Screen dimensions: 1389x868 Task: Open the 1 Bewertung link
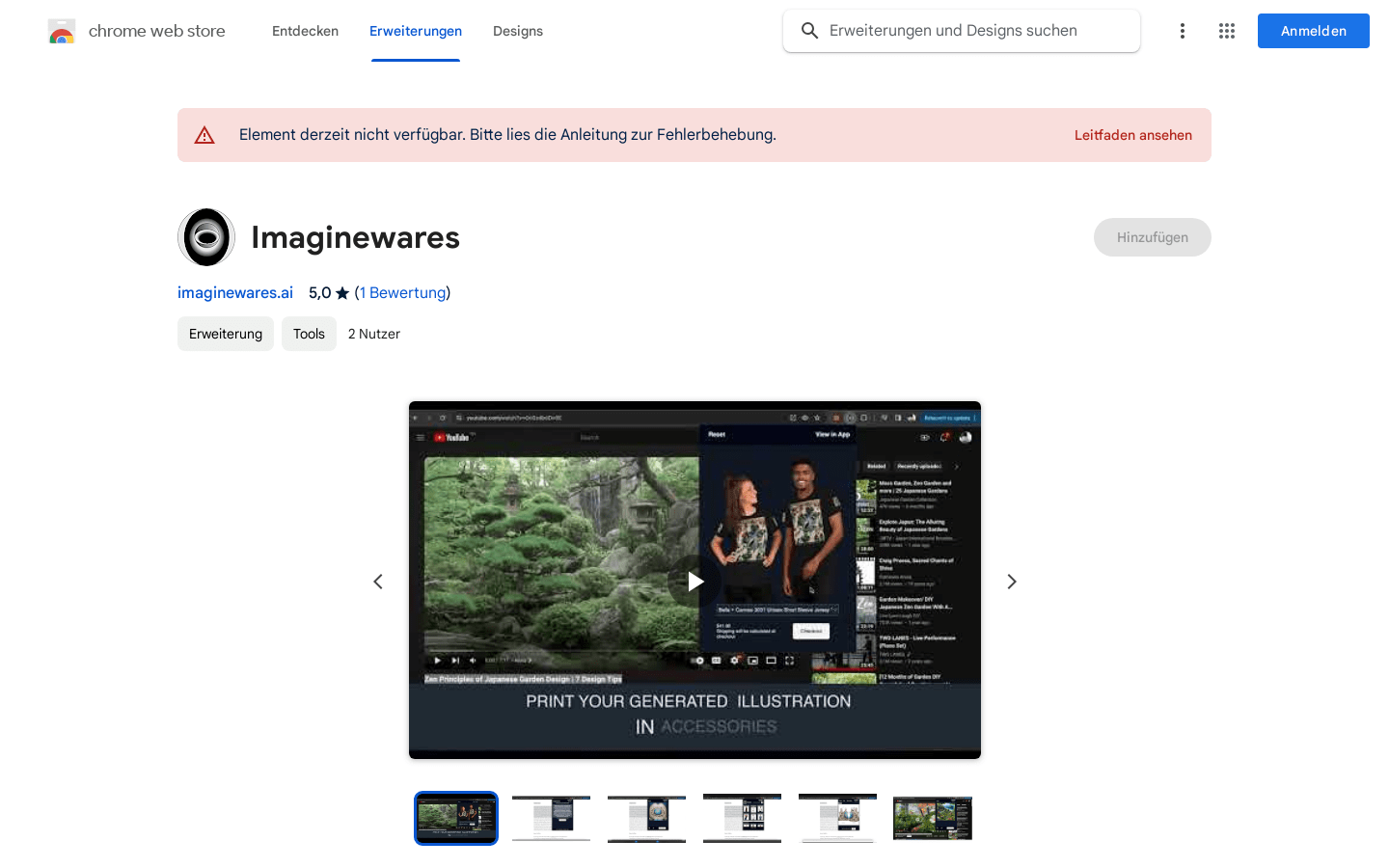(x=402, y=292)
